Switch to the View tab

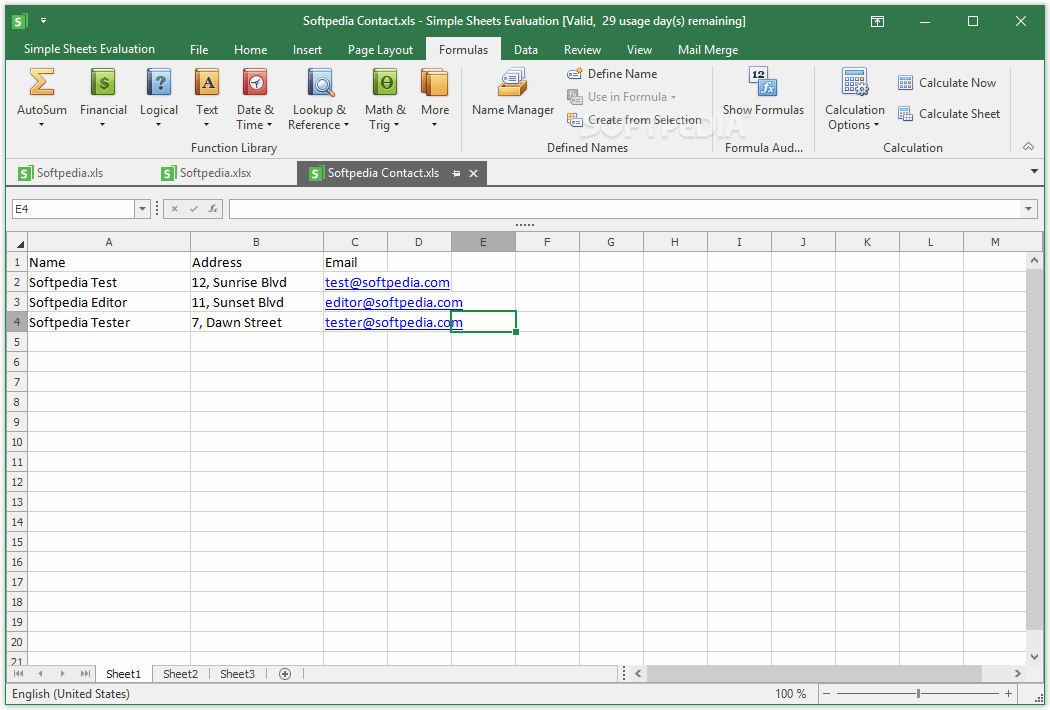[639, 50]
